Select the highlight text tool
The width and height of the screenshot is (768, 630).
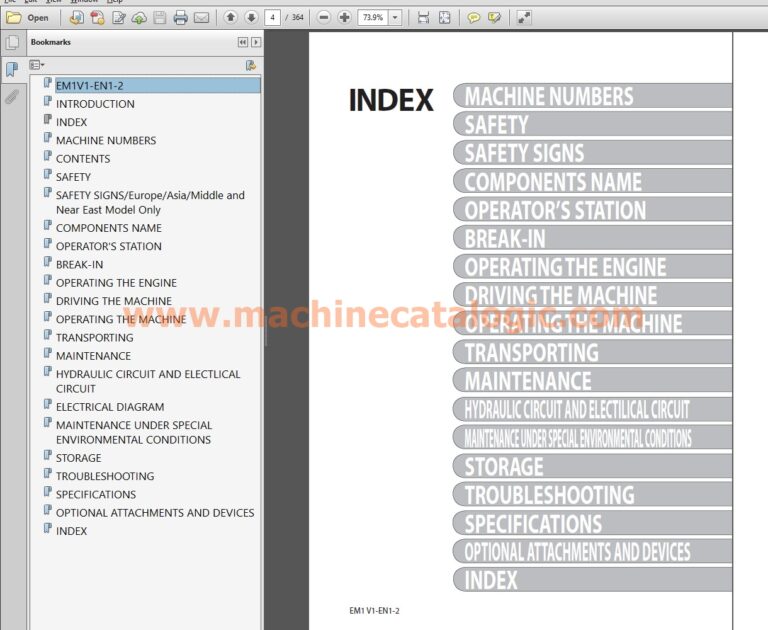494,18
